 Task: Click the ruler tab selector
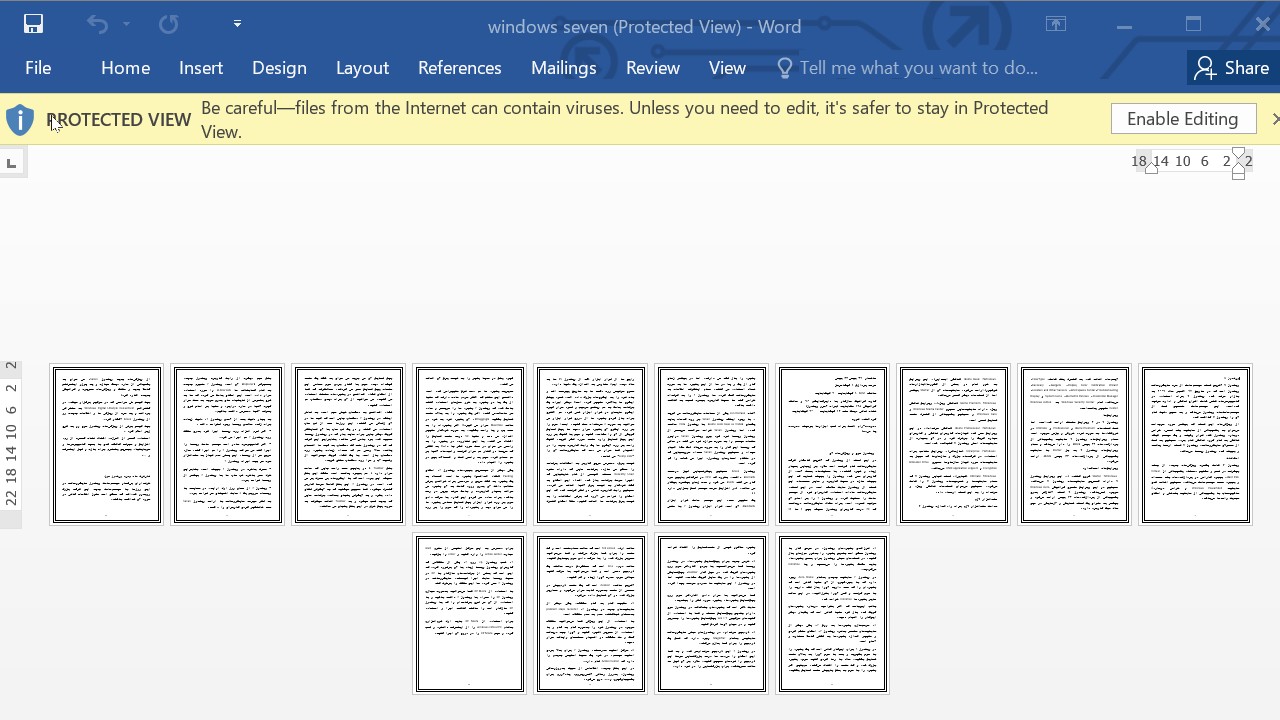pos(11,163)
